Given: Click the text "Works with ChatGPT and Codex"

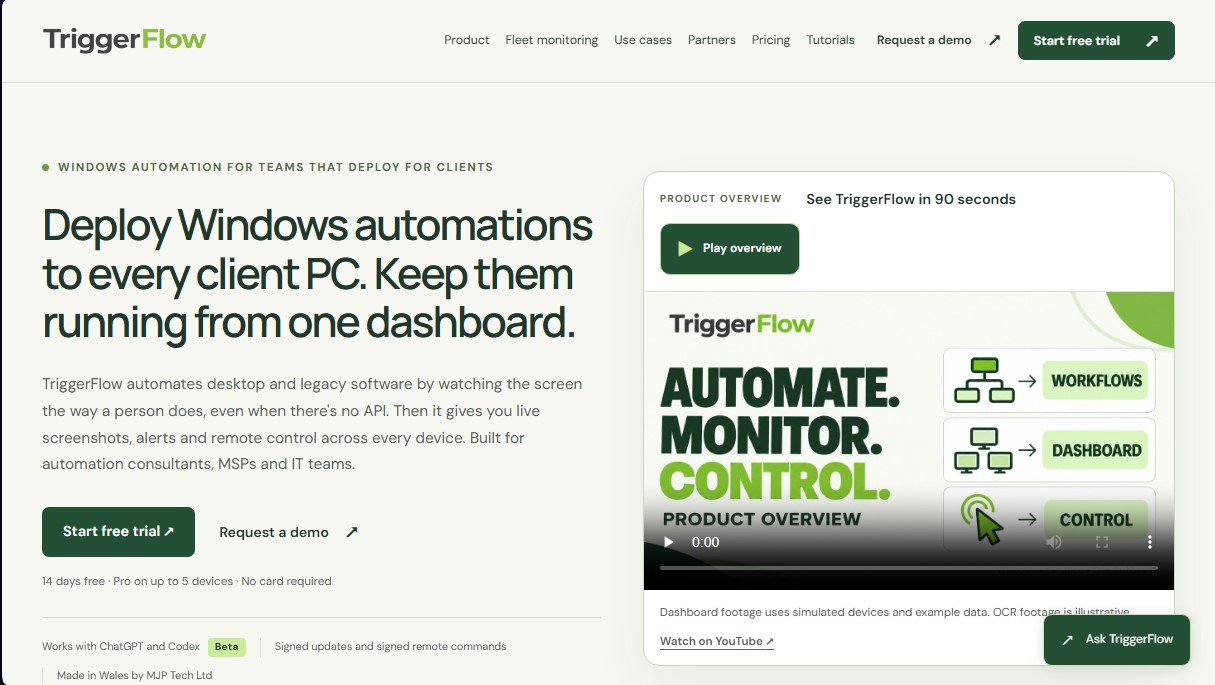Looking at the screenshot, I should click(122, 647).
